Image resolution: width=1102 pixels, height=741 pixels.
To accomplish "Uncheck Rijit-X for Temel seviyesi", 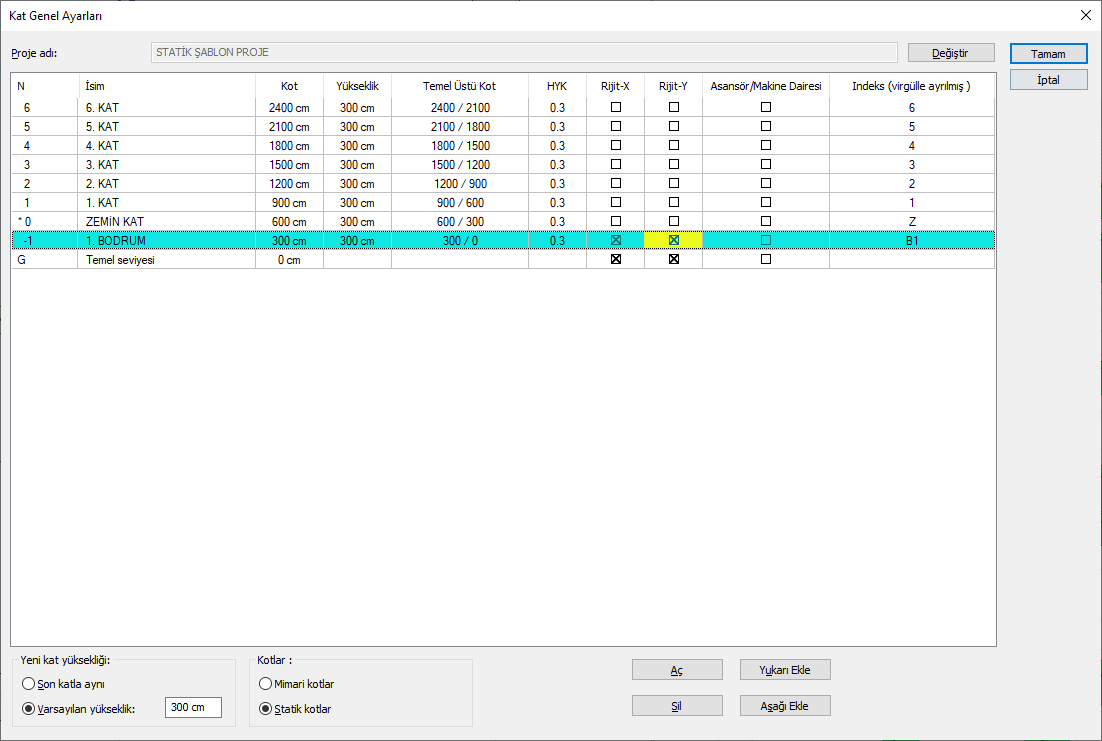I will coord(616,259).
